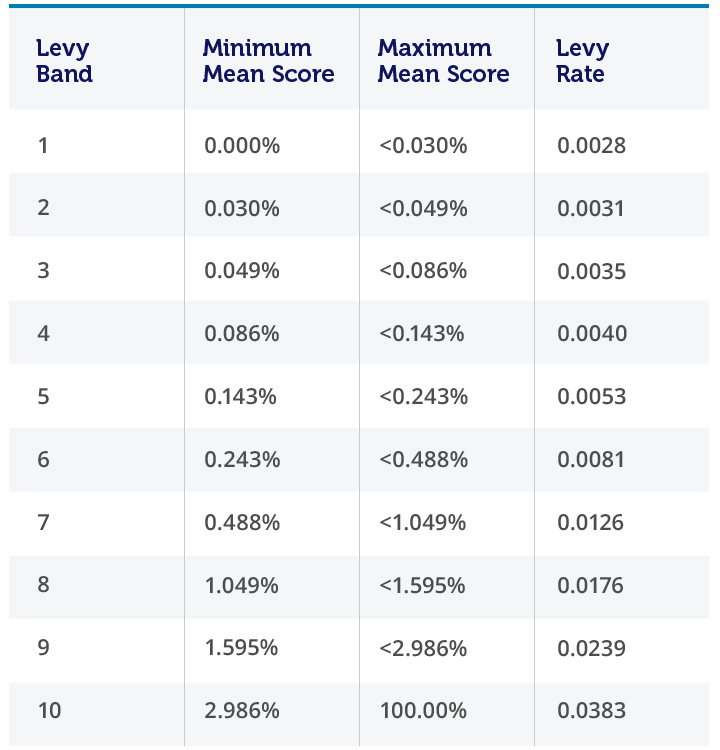Select Levy Band 8 cell
The width and height of the screenshot is (720, 750).
[43, 585]
